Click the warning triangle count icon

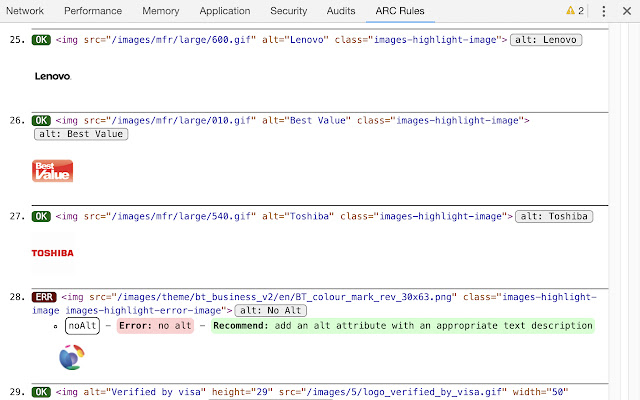click(574, 11)
